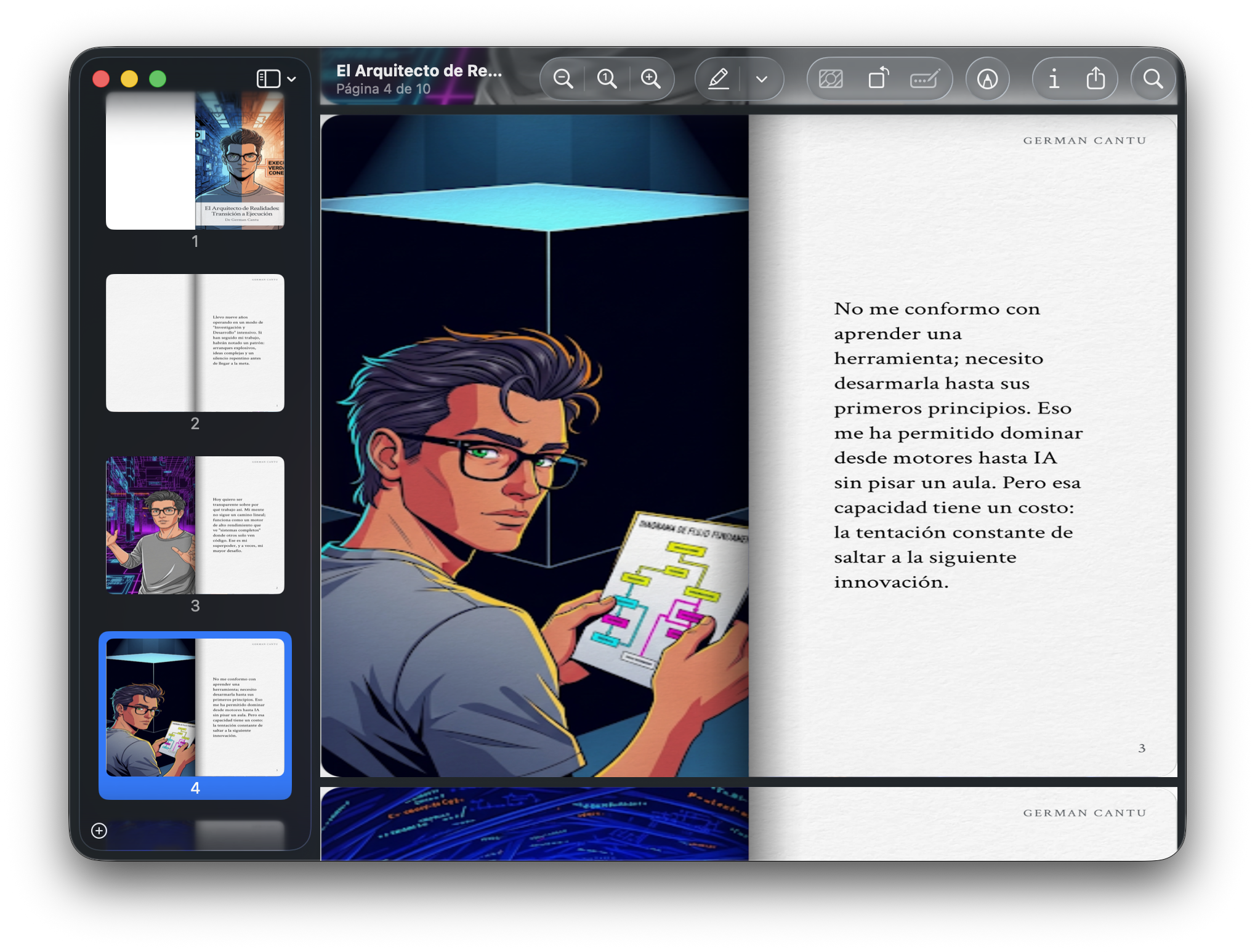Click the green fullscreen window button

tap(158, 79)
